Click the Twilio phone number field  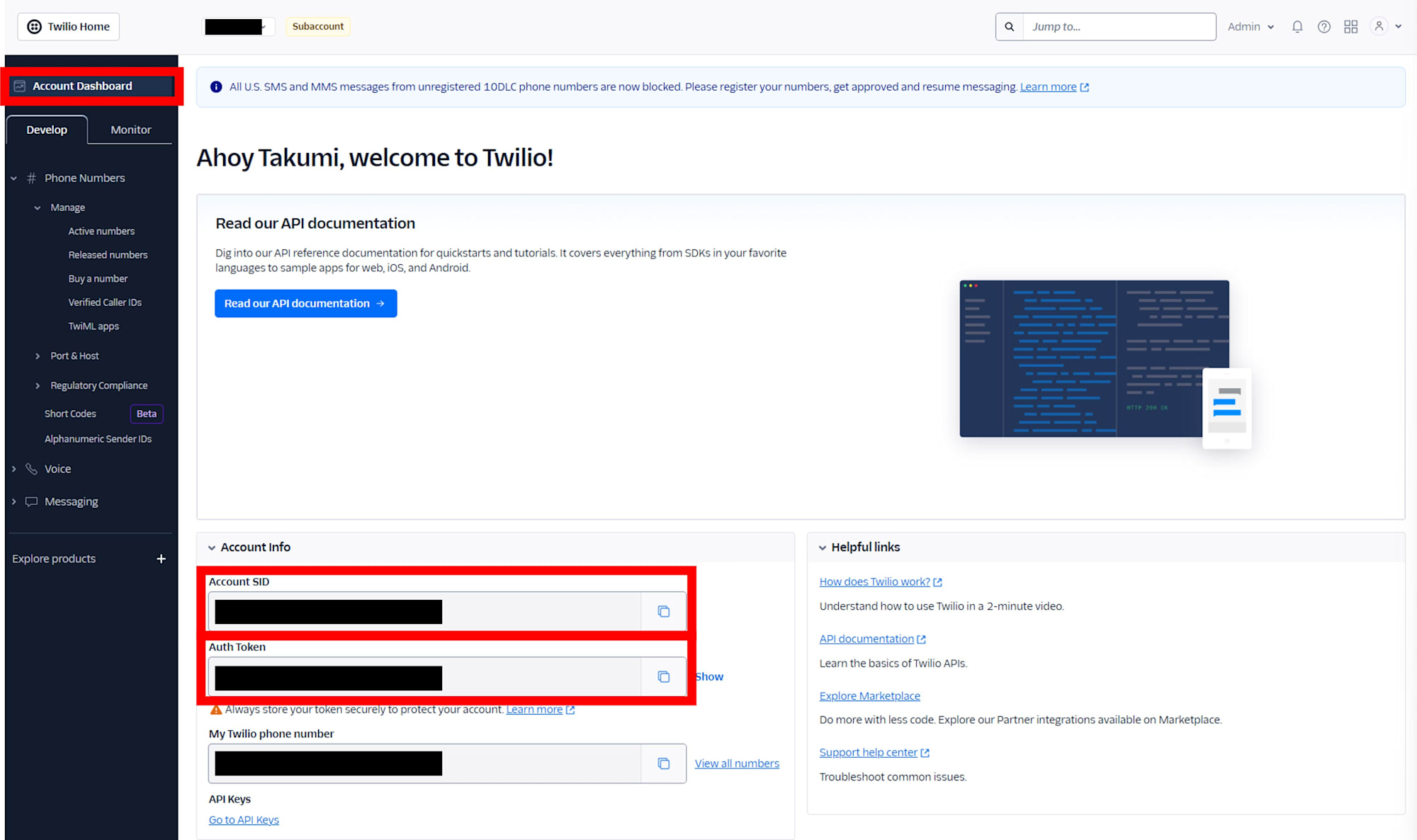(424, 764)
